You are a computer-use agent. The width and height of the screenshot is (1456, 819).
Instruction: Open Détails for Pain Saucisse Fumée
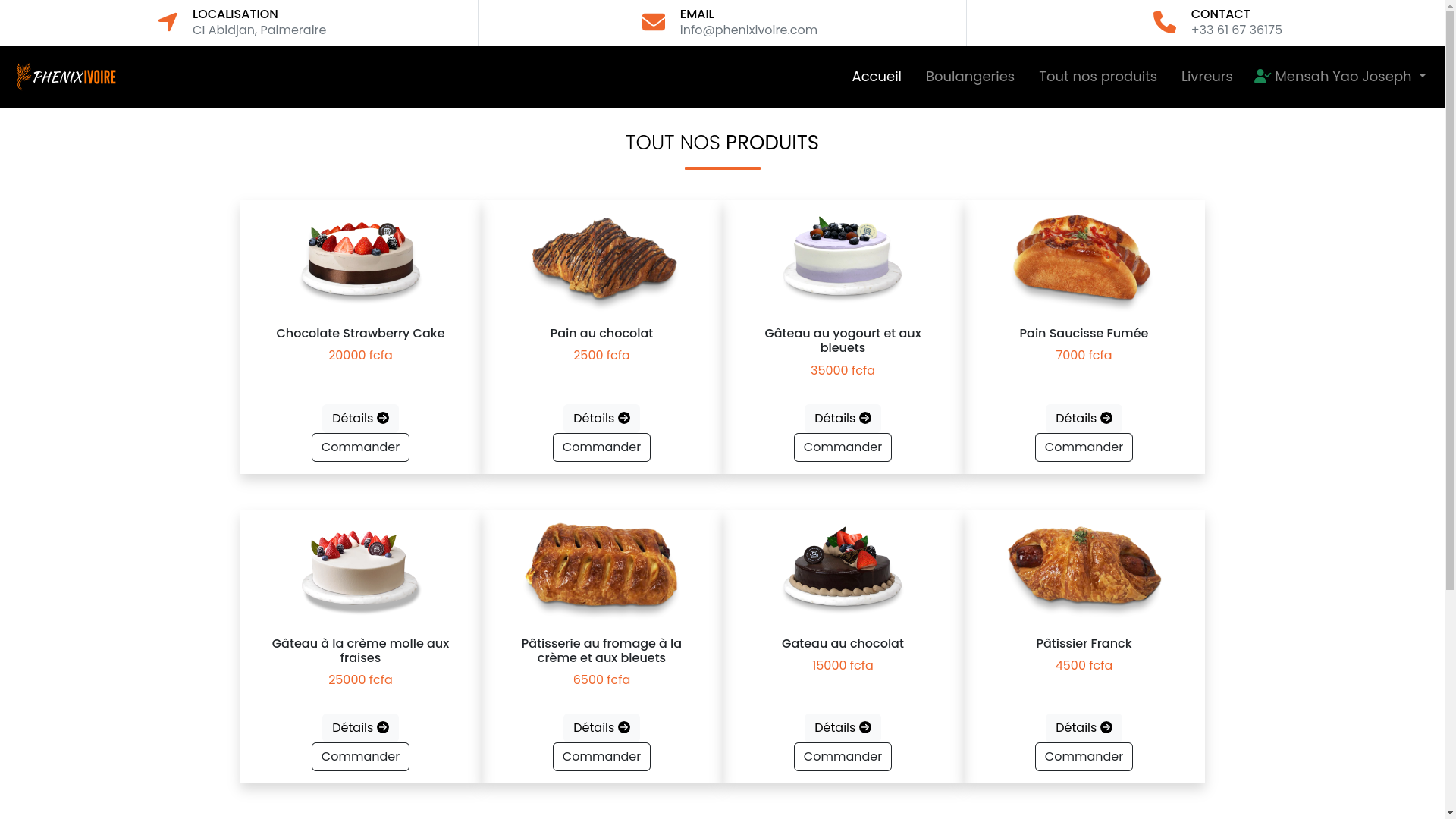[x=1083, y=418]
